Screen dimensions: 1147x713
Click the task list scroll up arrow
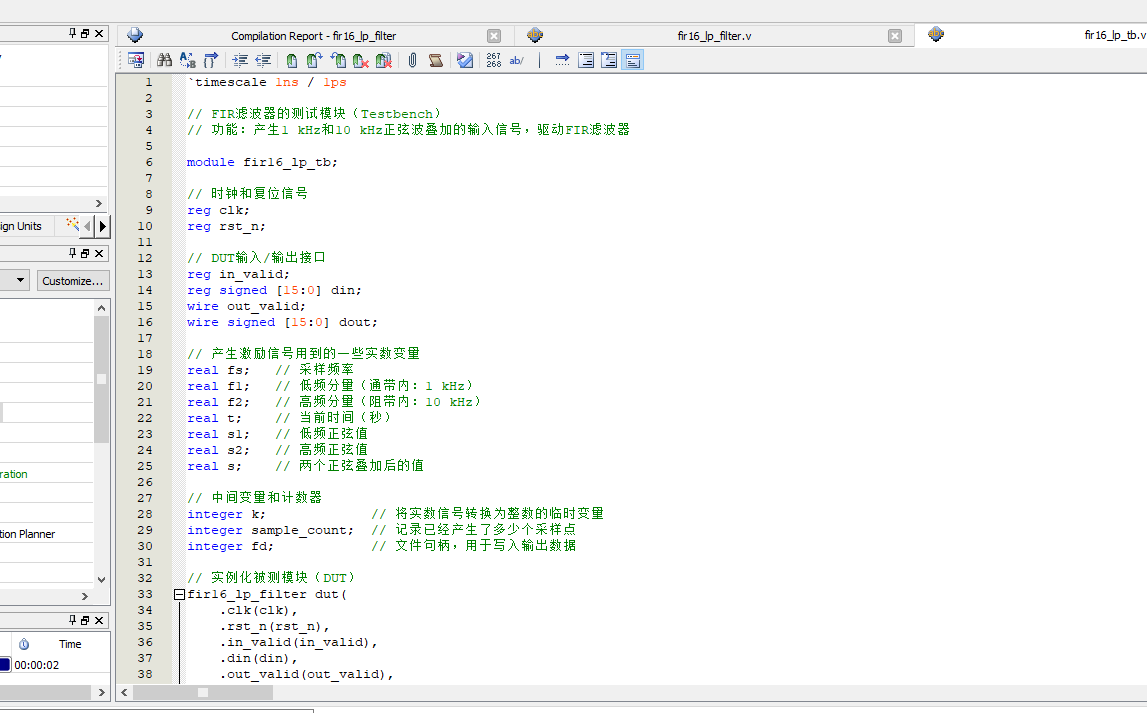pos(102,308)
